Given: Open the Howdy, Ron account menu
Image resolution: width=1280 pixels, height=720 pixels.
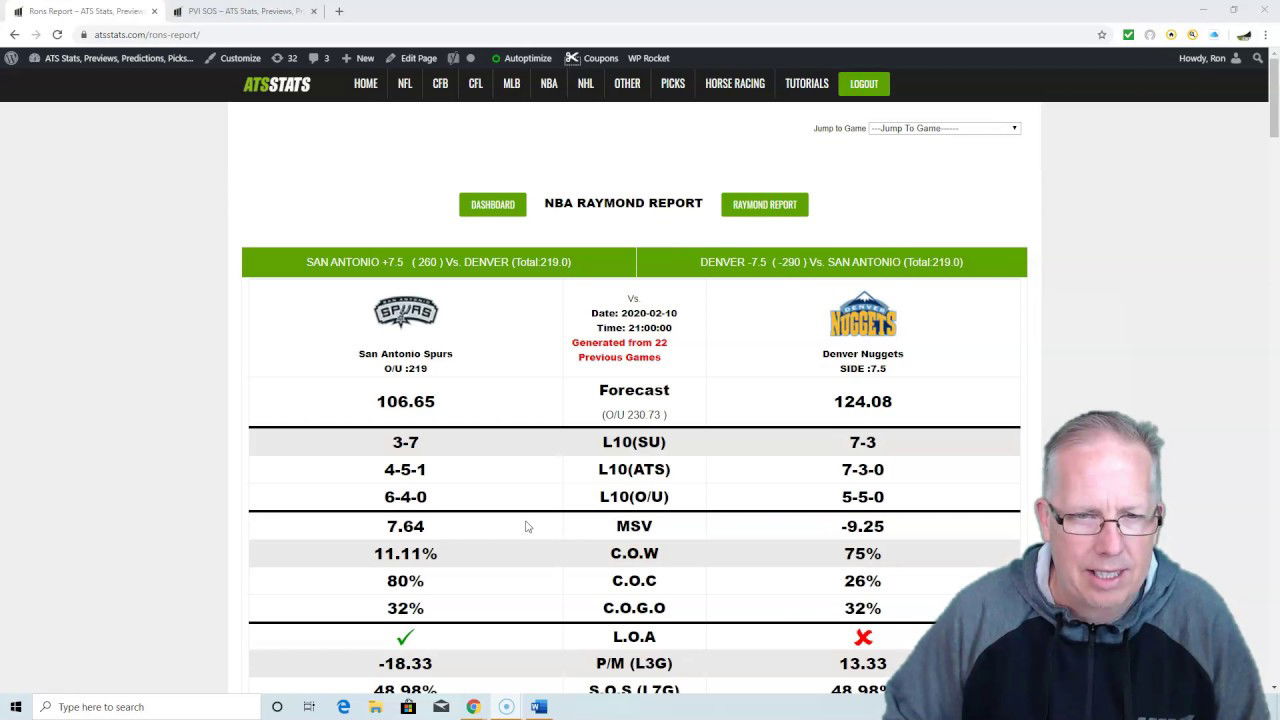Looking at the screenshot, I should 1209,58.
